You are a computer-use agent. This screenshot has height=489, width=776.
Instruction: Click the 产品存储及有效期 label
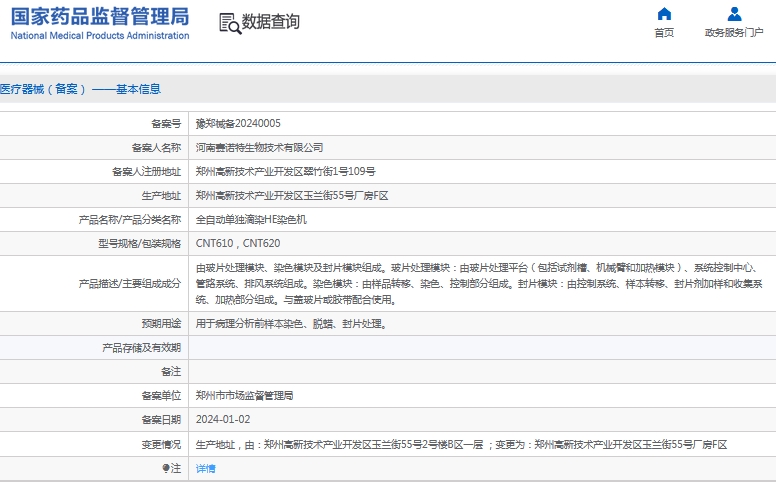[142, 347]
